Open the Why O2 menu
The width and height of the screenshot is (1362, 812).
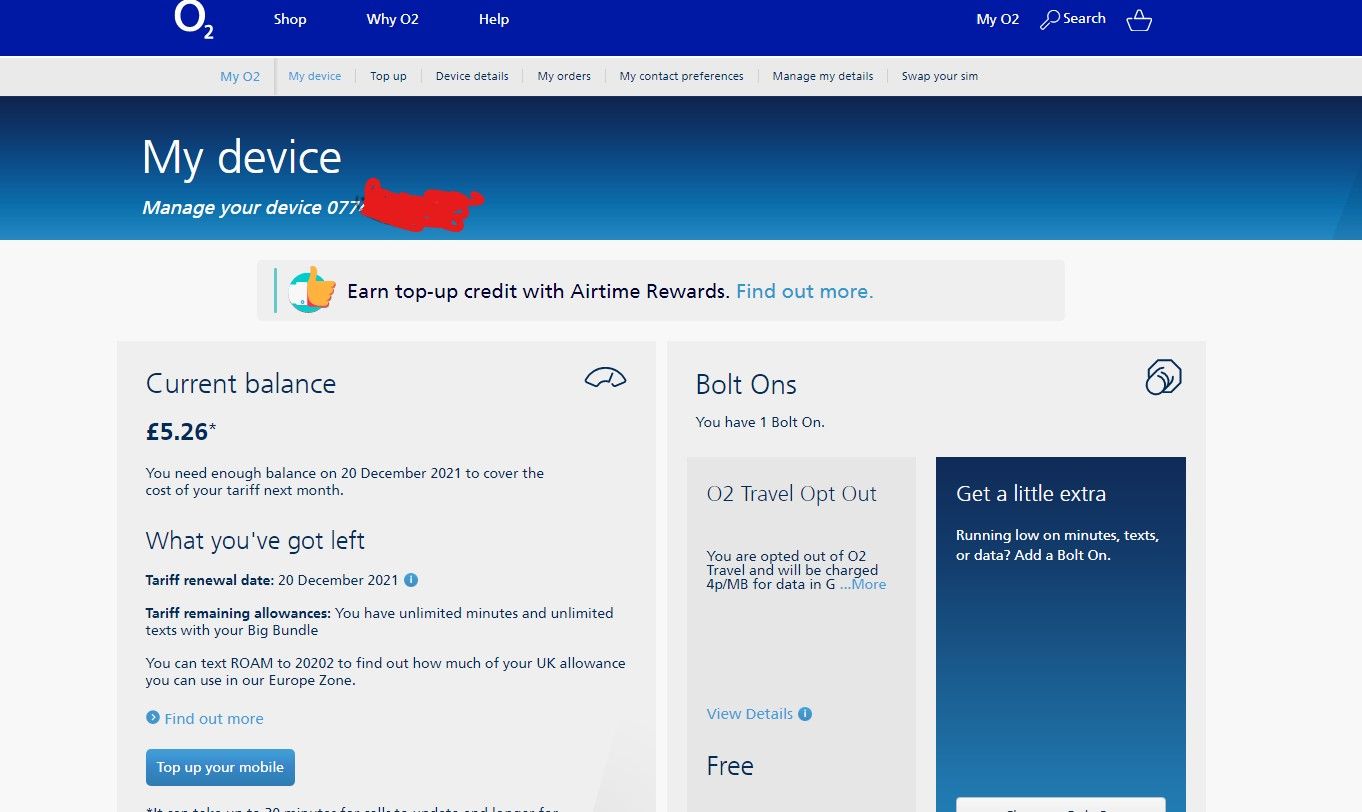point(392,18)
